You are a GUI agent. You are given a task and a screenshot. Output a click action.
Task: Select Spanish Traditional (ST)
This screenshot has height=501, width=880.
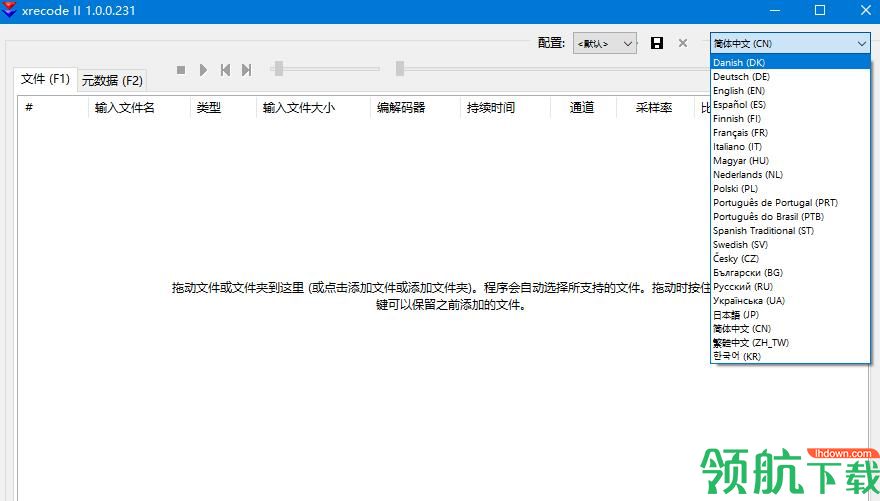pyautogui.click(x=790, y=231)
